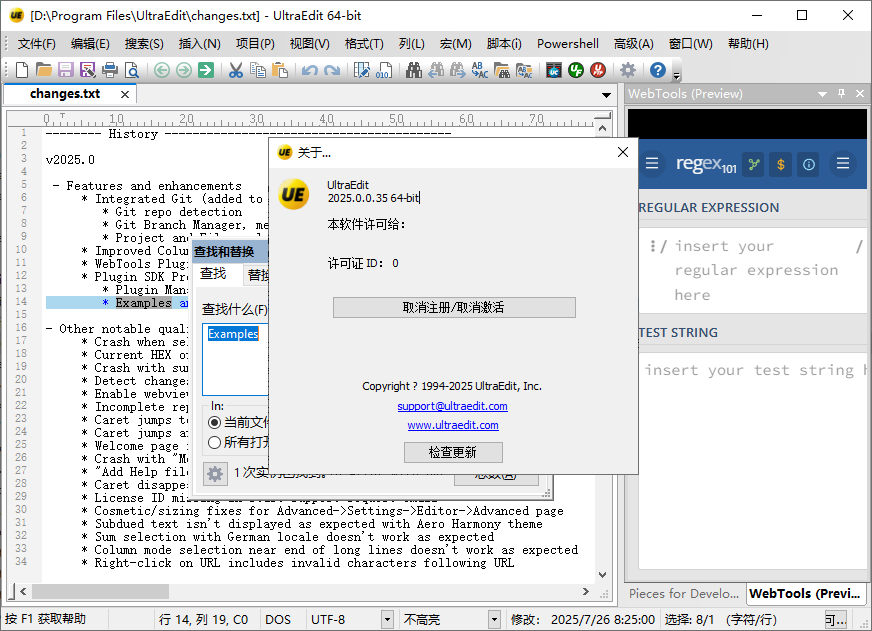Open www.ultraedit.com link

pyautogui.click(x=453, y=425)
